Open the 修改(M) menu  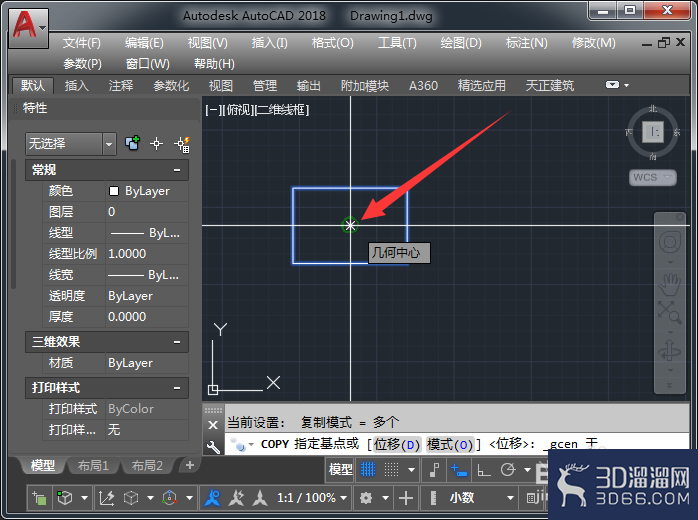594,43
